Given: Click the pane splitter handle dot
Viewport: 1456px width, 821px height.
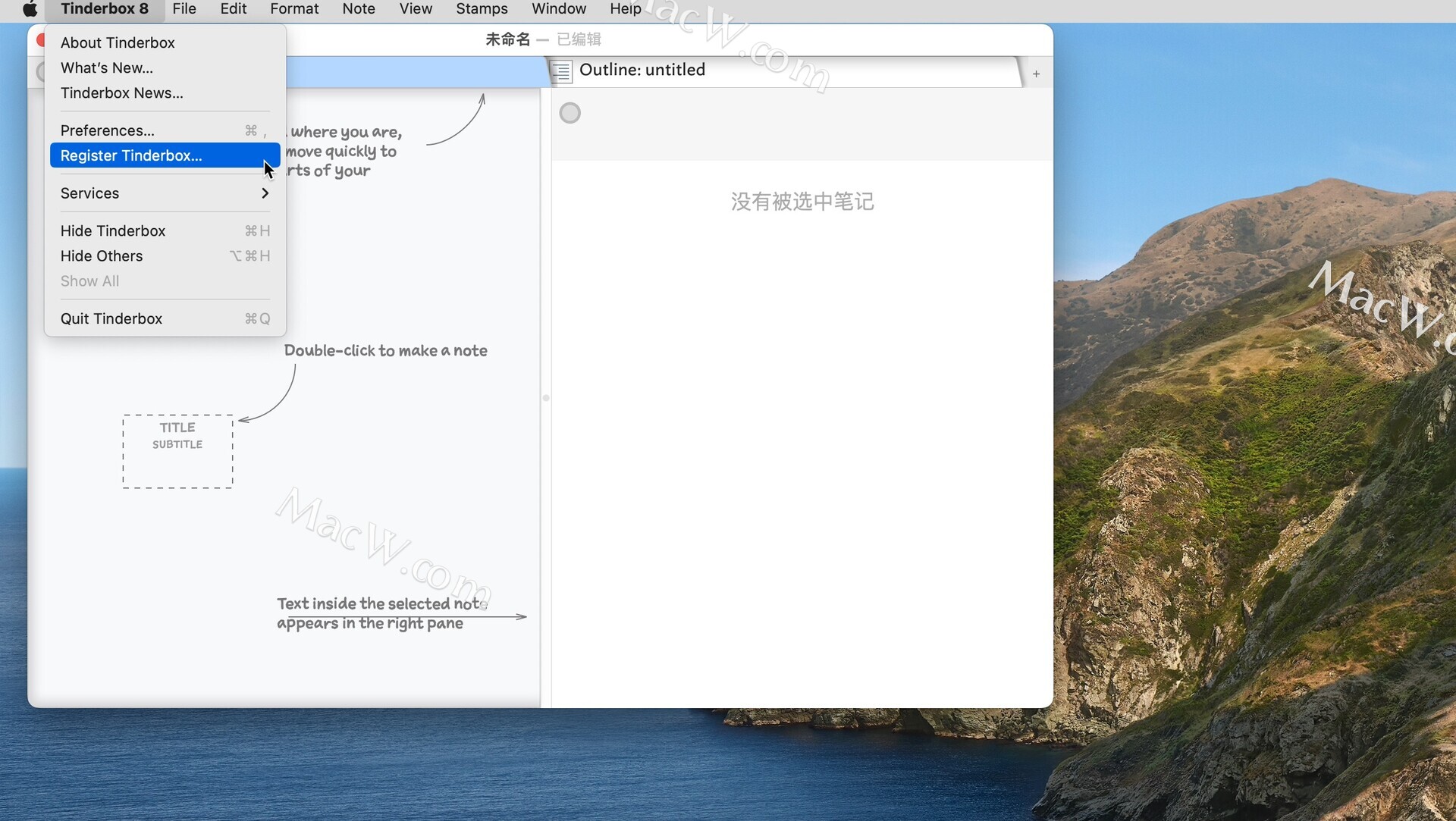Looking at the screenshot, I should [545, 397].
